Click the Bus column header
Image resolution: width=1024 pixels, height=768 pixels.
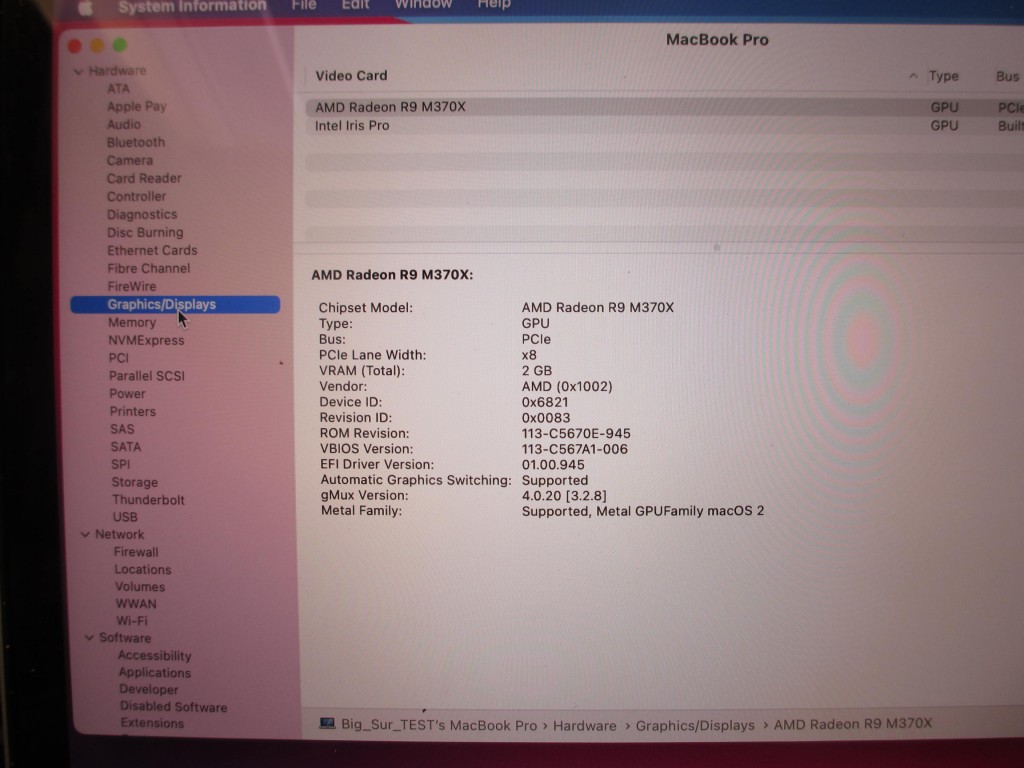pyautogui.click(x=1008, y=76)
